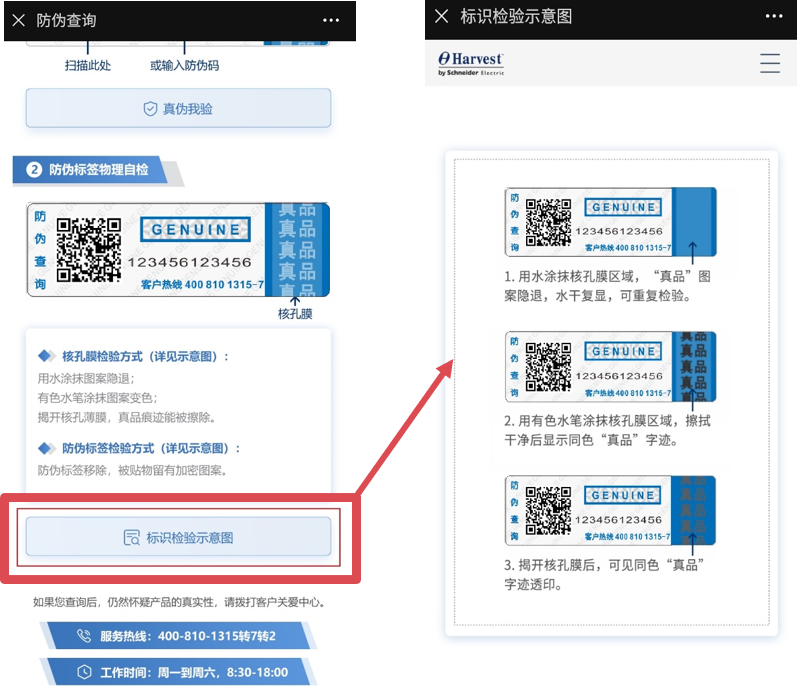The image size is (797, 687).
Task: Open the hamburger menu beside Harvest logo
Action: click(x=770, y=63)
